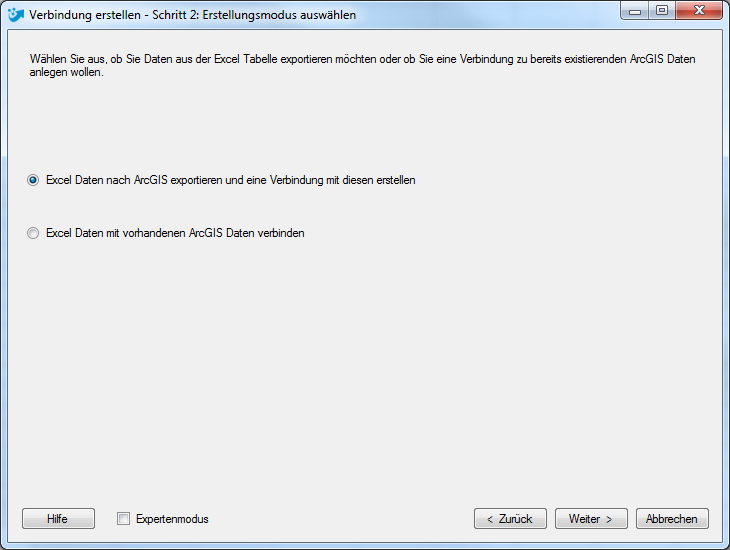Click the word 'ArcGIS' in the first radio option
The height and width of the screenshot is (550, 730).
[150, 180]
